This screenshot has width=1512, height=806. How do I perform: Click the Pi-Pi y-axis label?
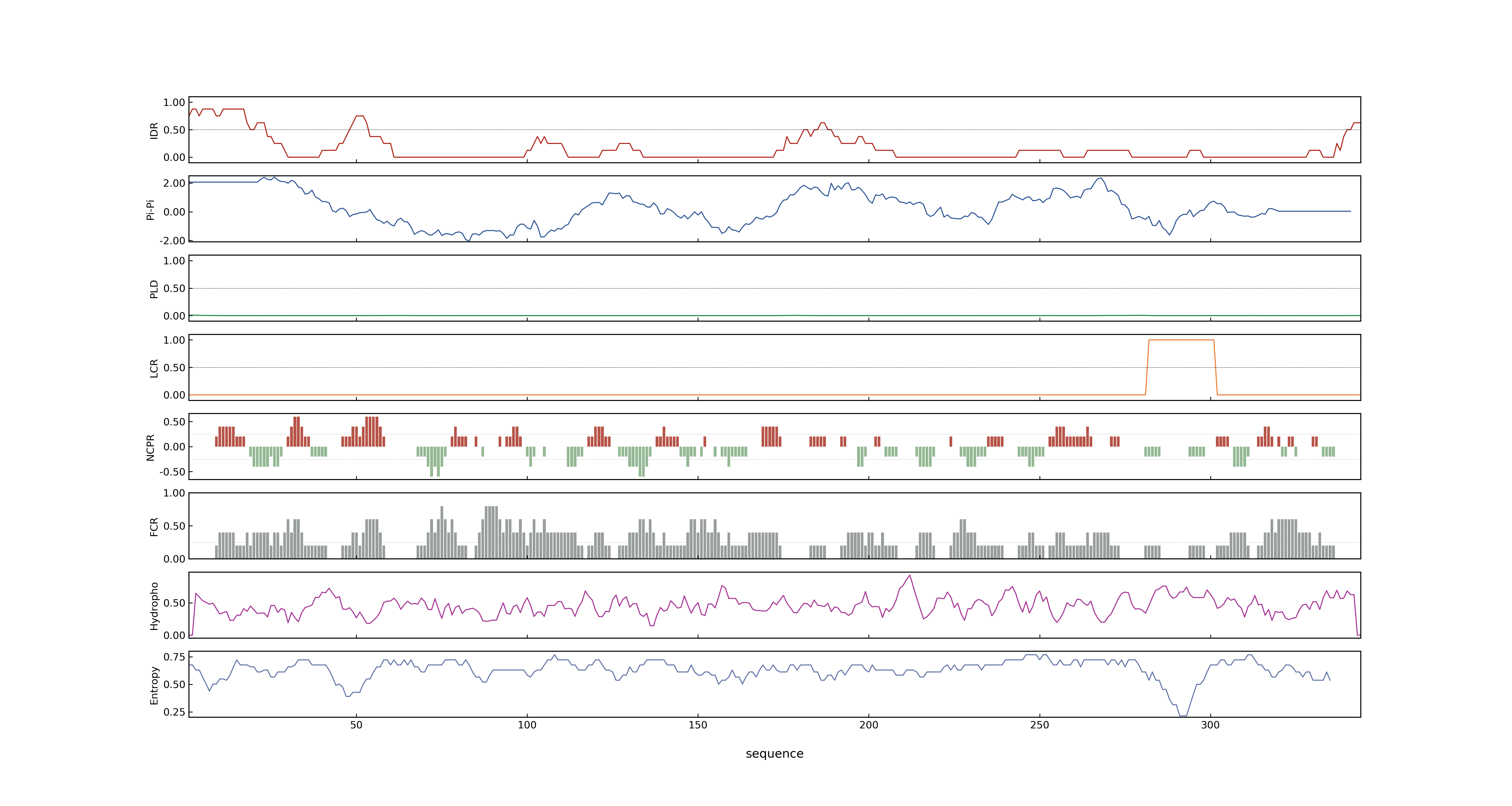click(150, 209)
